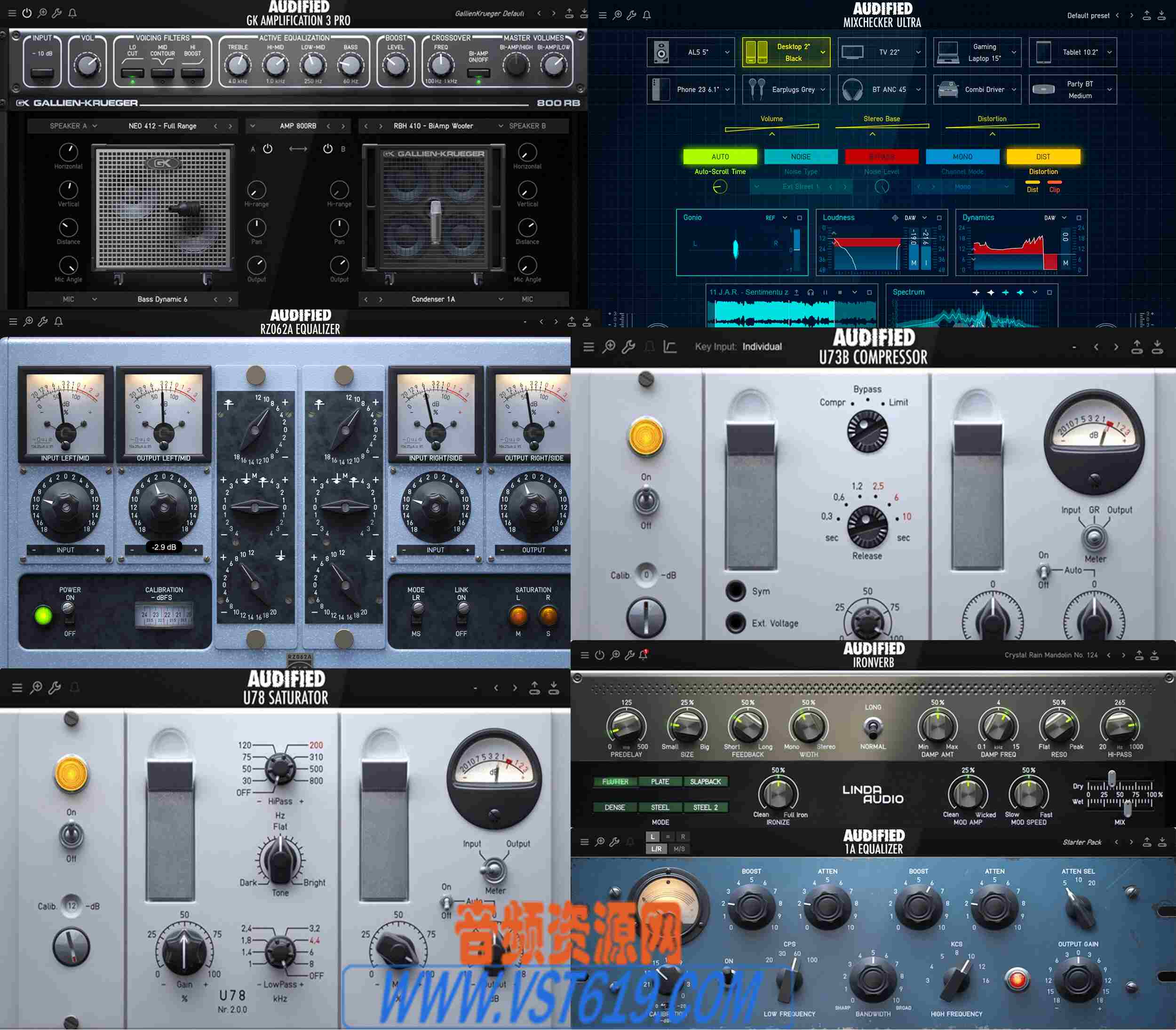Image resolution: width=1176 pixels, height=1030 pixels.
Task: Toggle speaker B power button
Action: (x=327, y=149)
